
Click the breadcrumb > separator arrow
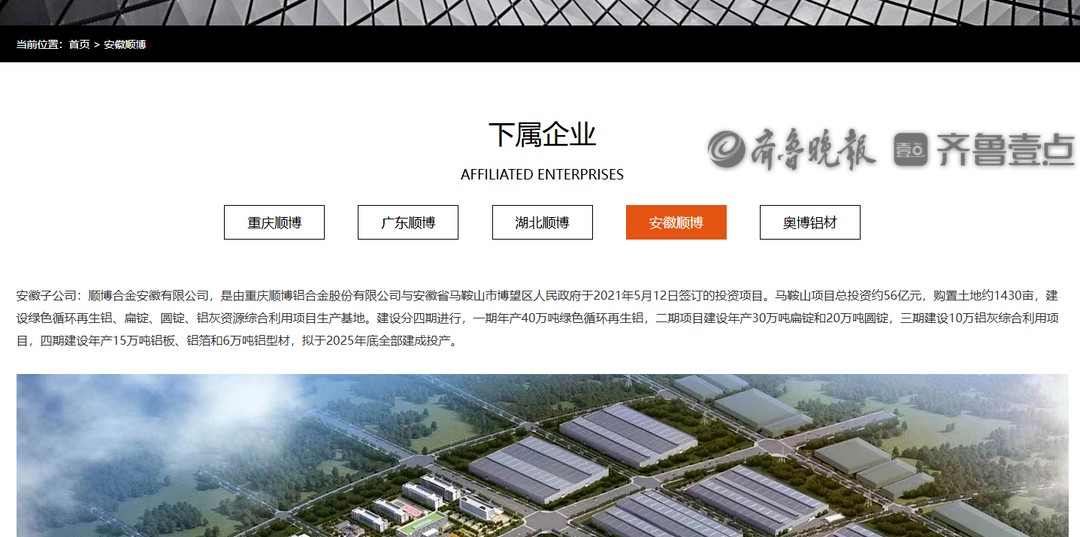pos(97,45)
